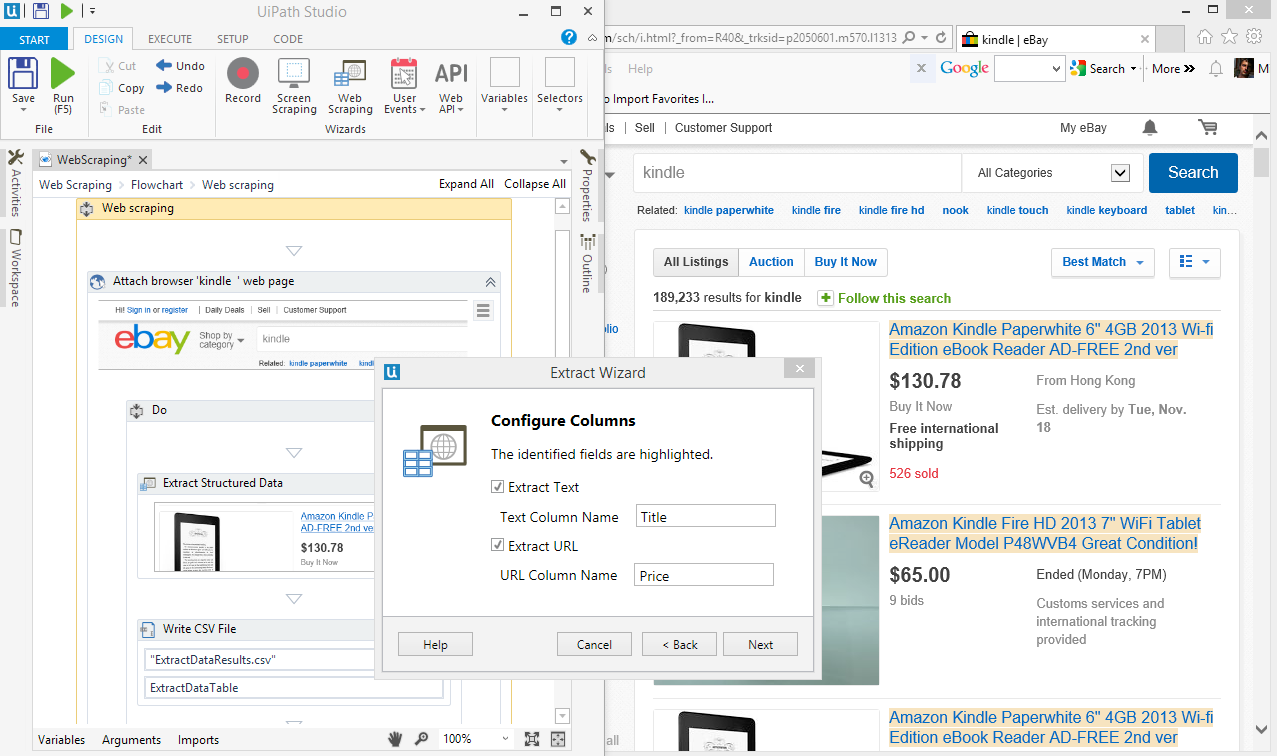Click the ExtractDataTable input field
The image size is (1277, 756).
294,688
